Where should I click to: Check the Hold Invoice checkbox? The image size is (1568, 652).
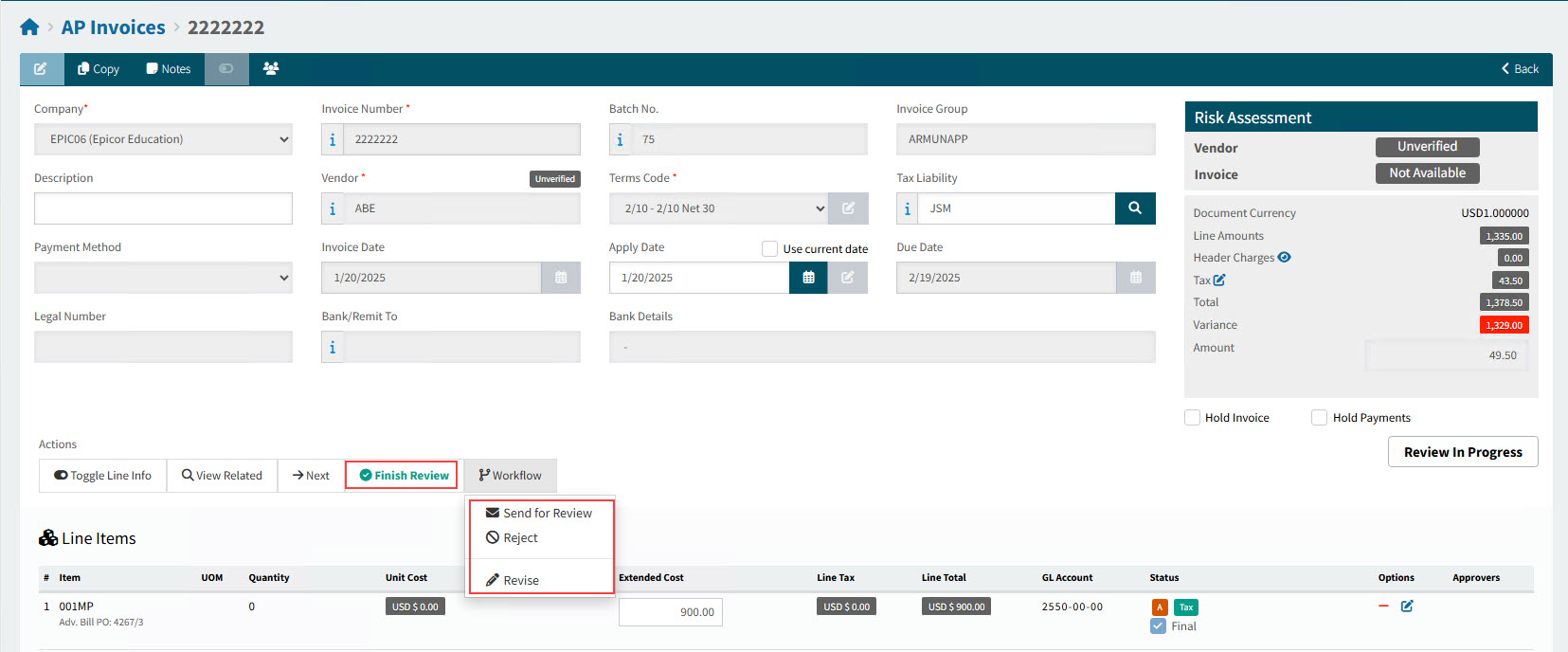[1193, 418]
